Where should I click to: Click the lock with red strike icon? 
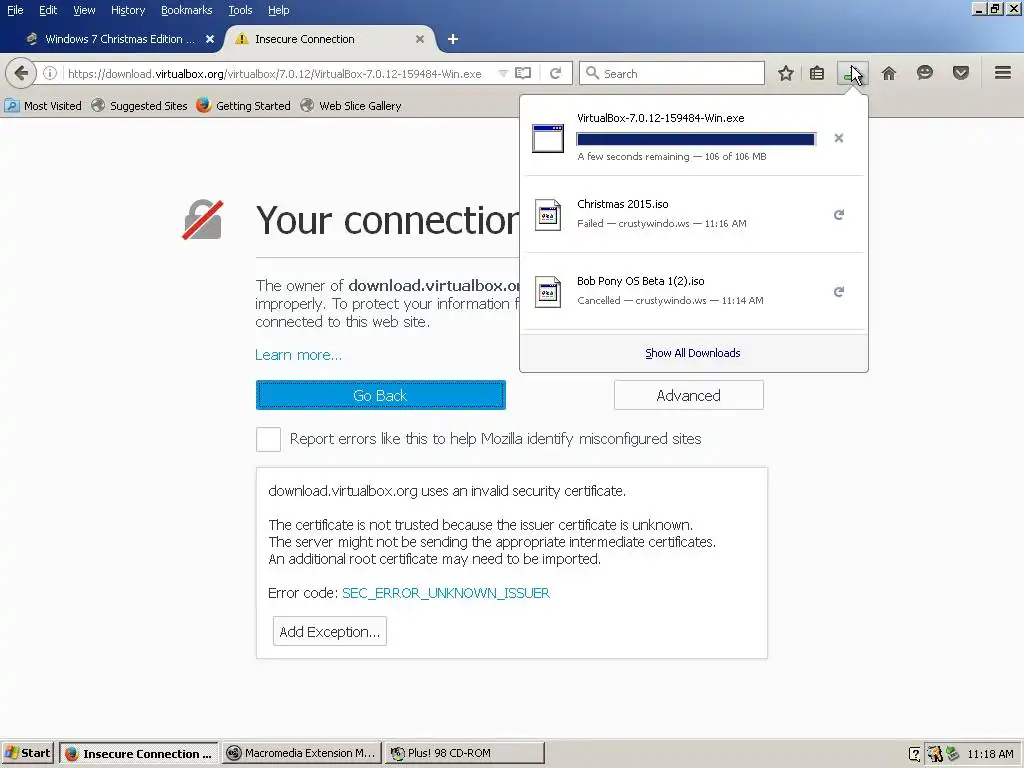[202, 220]
